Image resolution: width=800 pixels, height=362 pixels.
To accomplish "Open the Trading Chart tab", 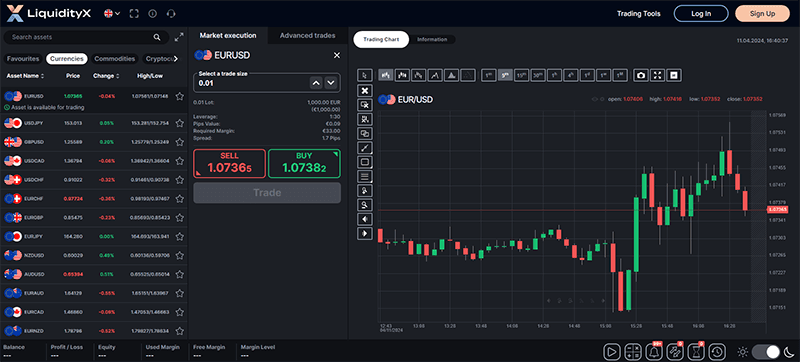I will [381, 39].
